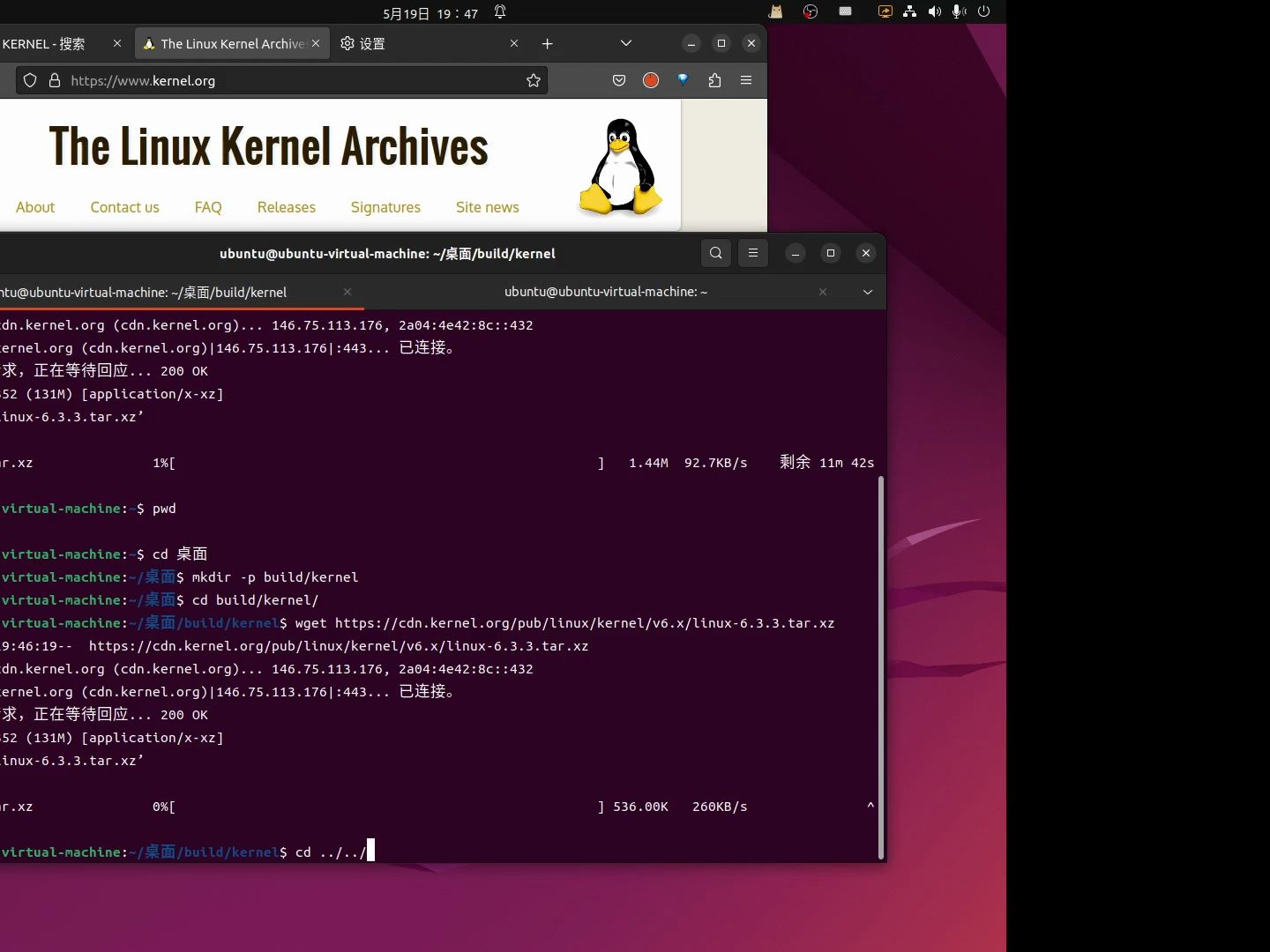Viewport: 1270px width, 952px height.
Task: Expand the terminal tab list dropdown arrow
Action: (x=868, y=292)
